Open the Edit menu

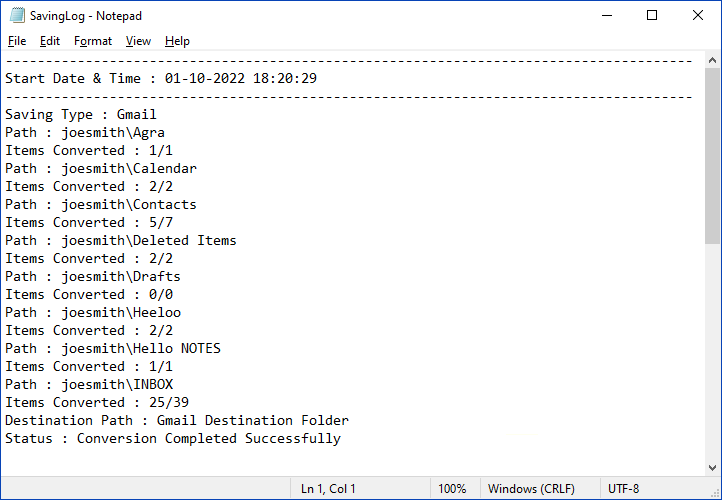[50, 41]
